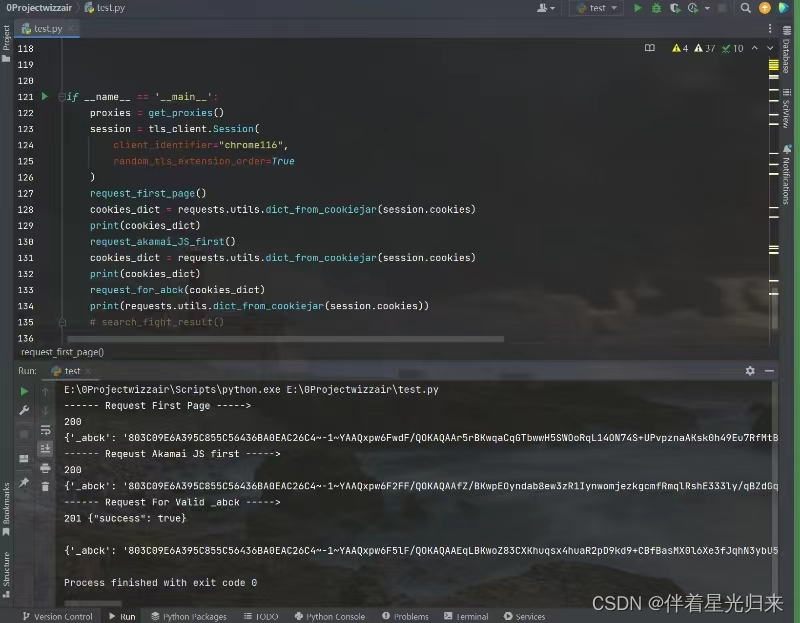Open run configuration wrench icon
The height and width of the screenshot is (623, 800).
[x=24, y=410]
